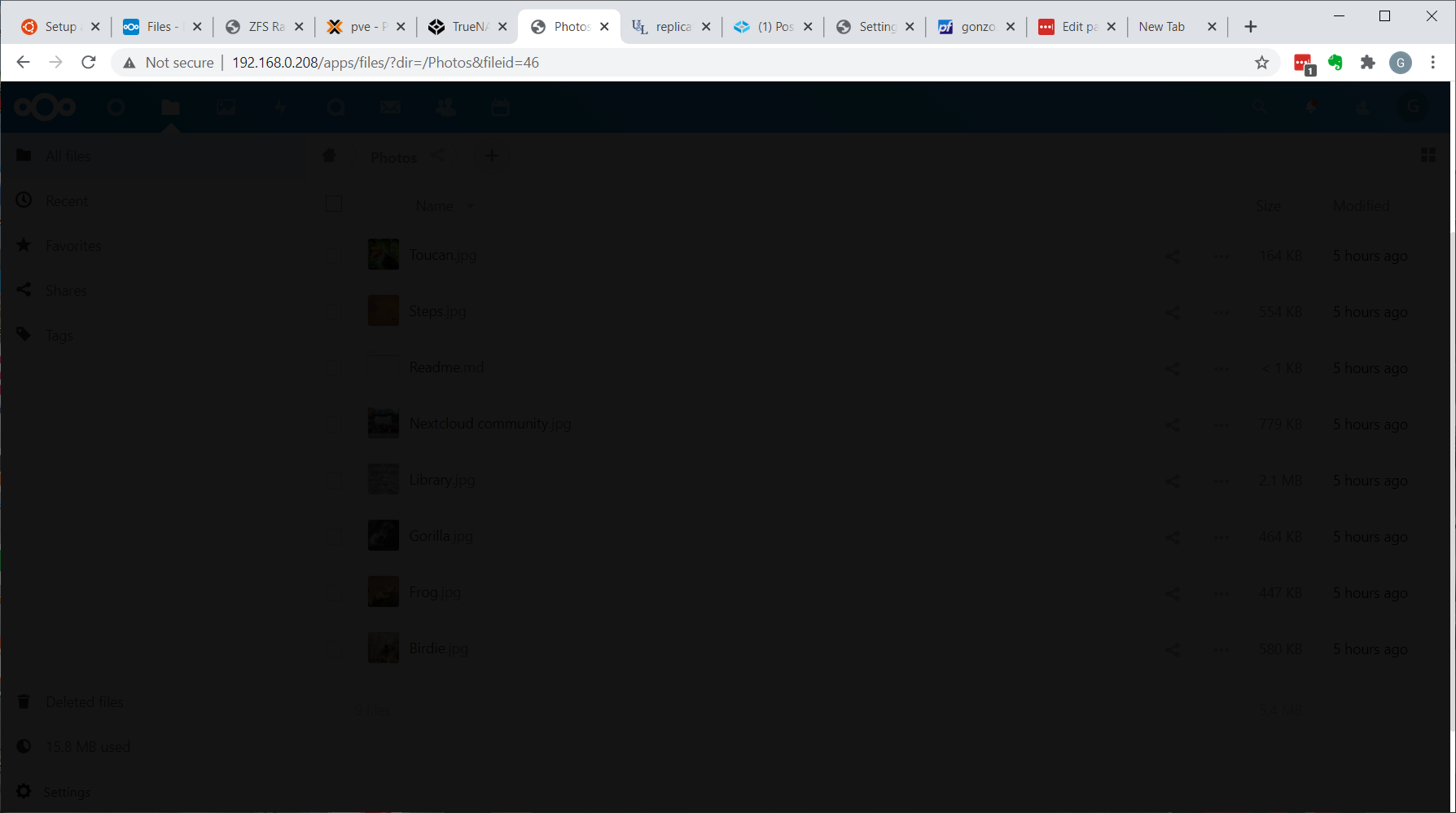Select the Toucan.jpg checkbox
1456x813 pixels.
pyautogui.click(x=334, y=256)
